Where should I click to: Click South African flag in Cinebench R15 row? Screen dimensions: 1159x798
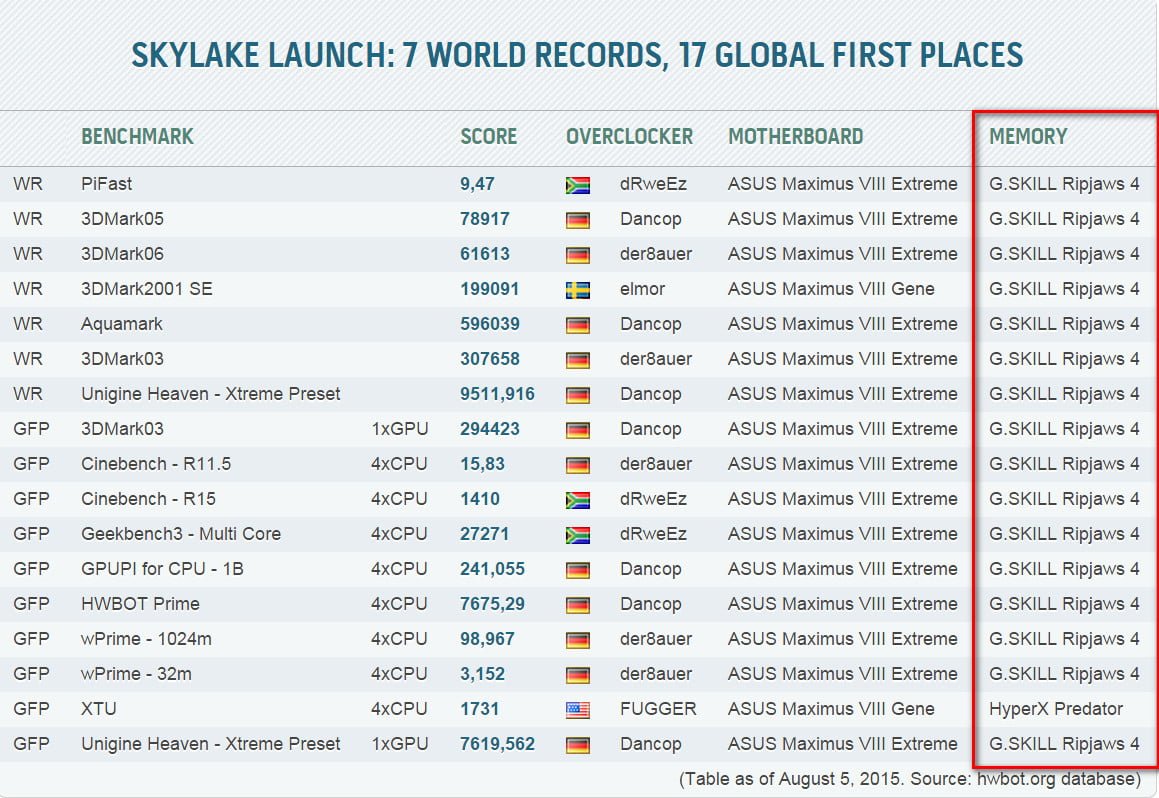[x=577, y=500]
